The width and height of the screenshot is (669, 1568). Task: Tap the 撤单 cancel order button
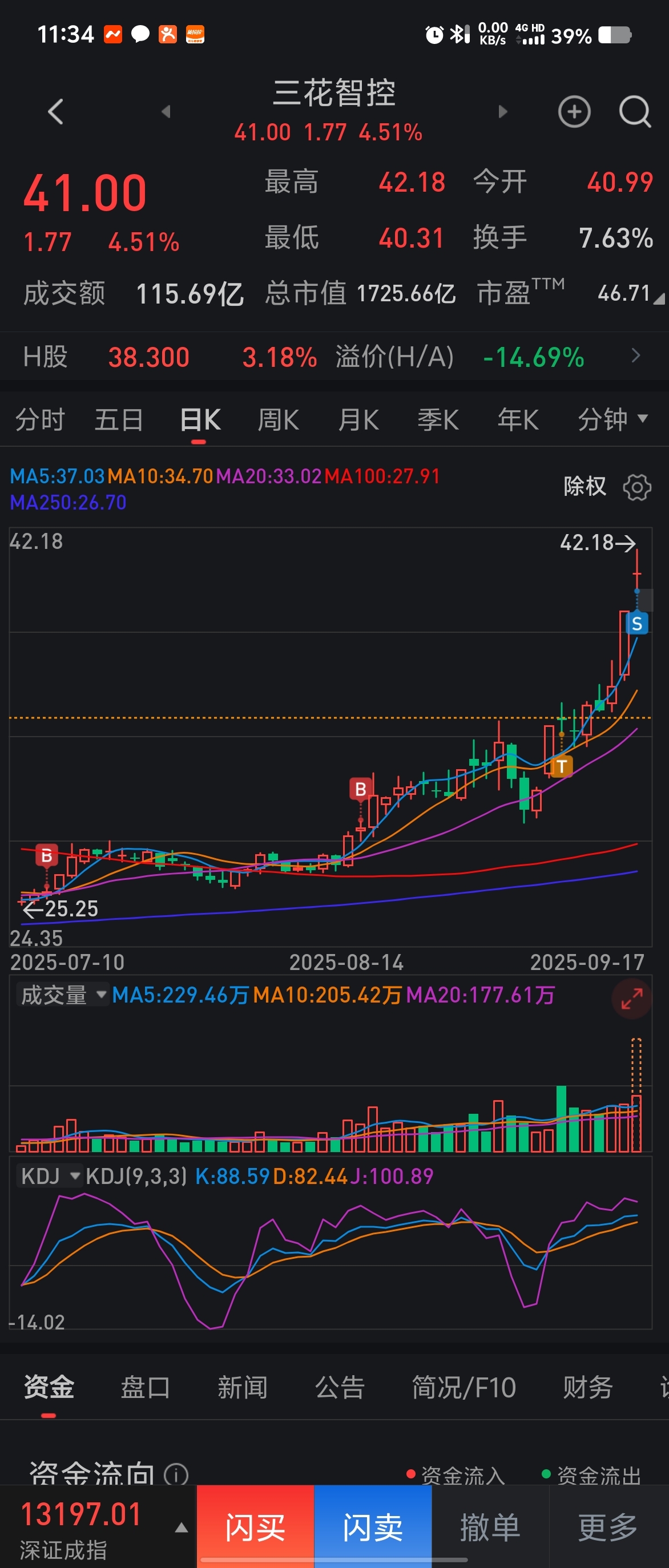point(490,1526)
